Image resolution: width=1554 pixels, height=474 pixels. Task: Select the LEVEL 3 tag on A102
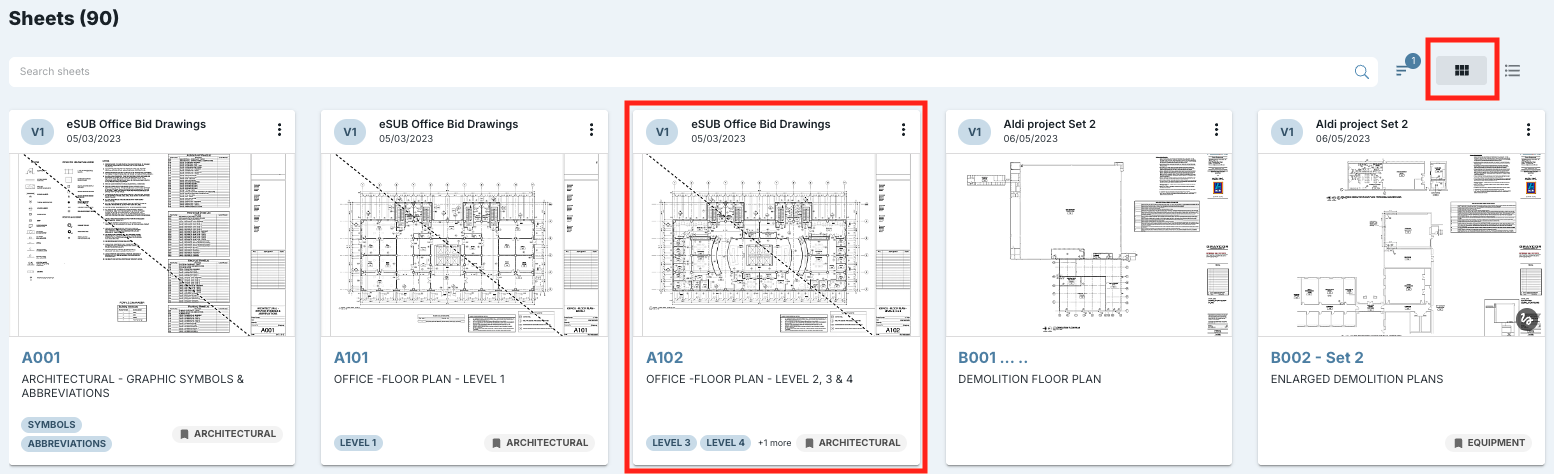(671, 442)
